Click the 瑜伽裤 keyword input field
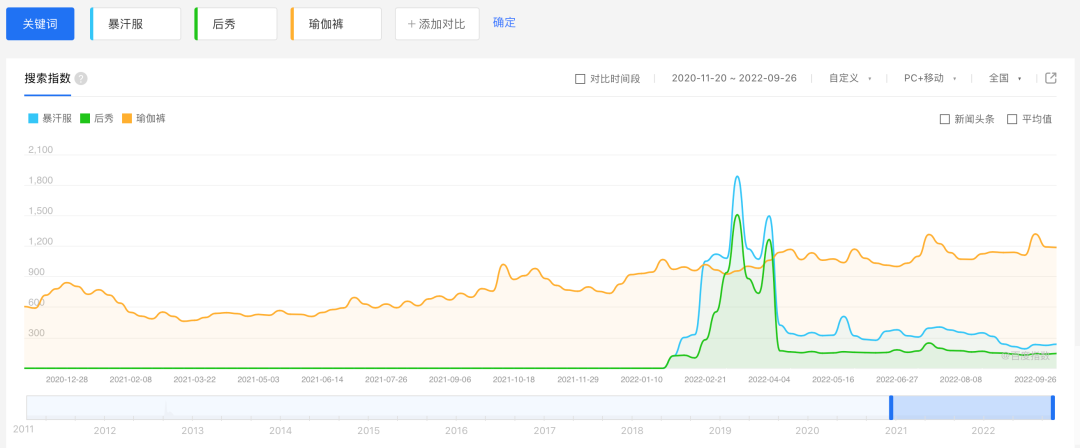1080x448 pixels. (337, 23)
